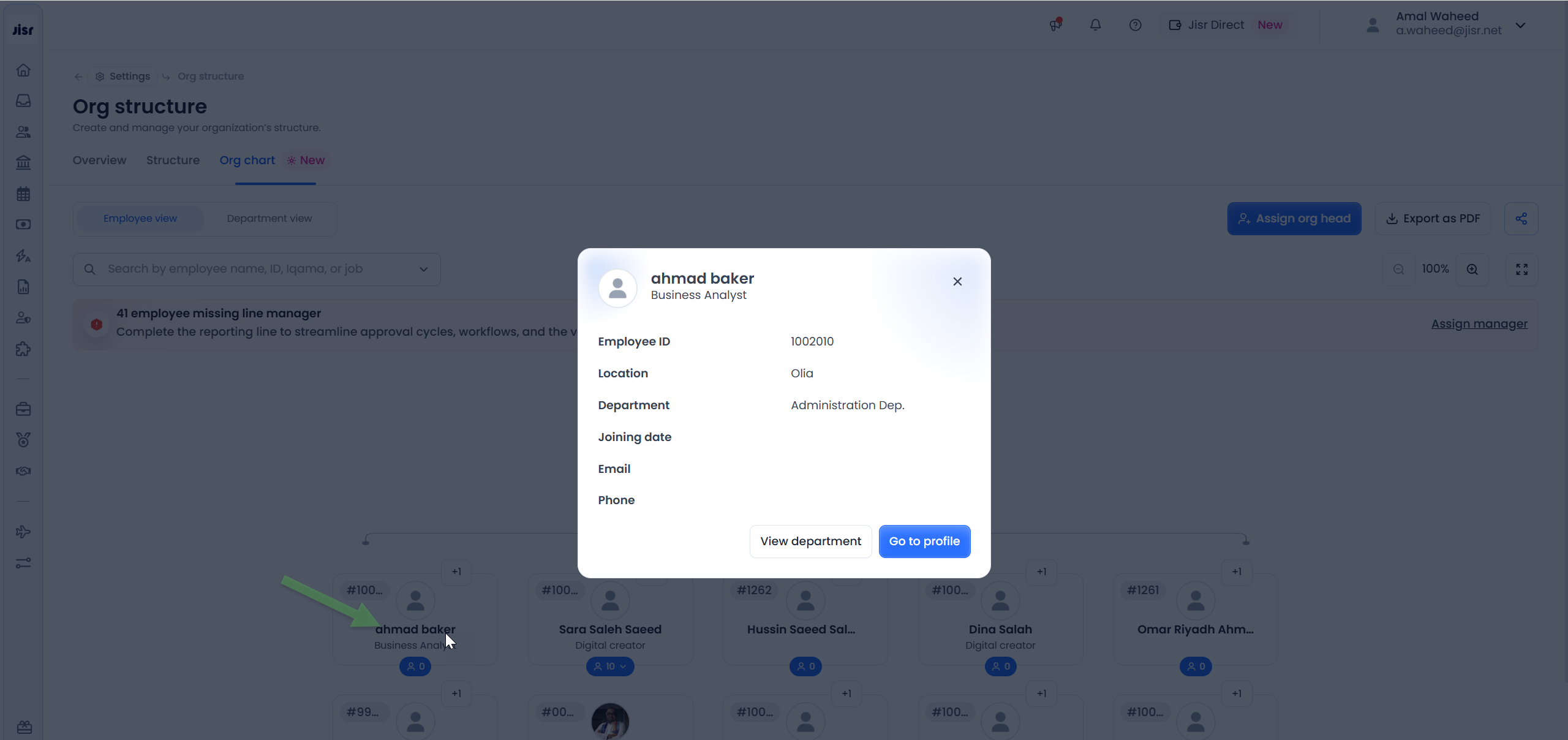
Task: Switch to the Structure tab
Action: 173,160
